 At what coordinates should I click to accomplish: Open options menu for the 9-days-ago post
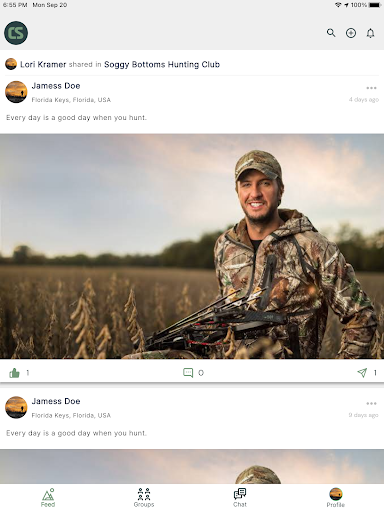[371, 403]
